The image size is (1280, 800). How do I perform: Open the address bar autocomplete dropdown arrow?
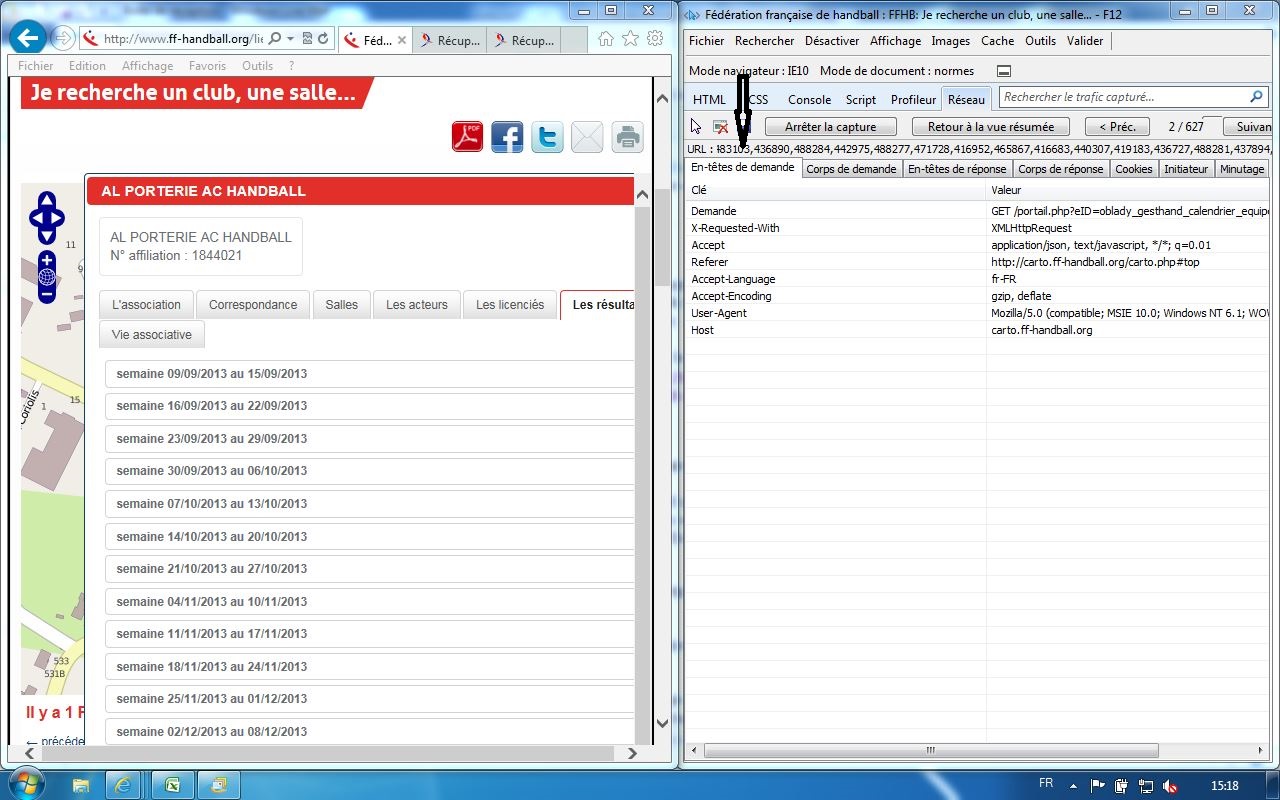pos(290,39)
